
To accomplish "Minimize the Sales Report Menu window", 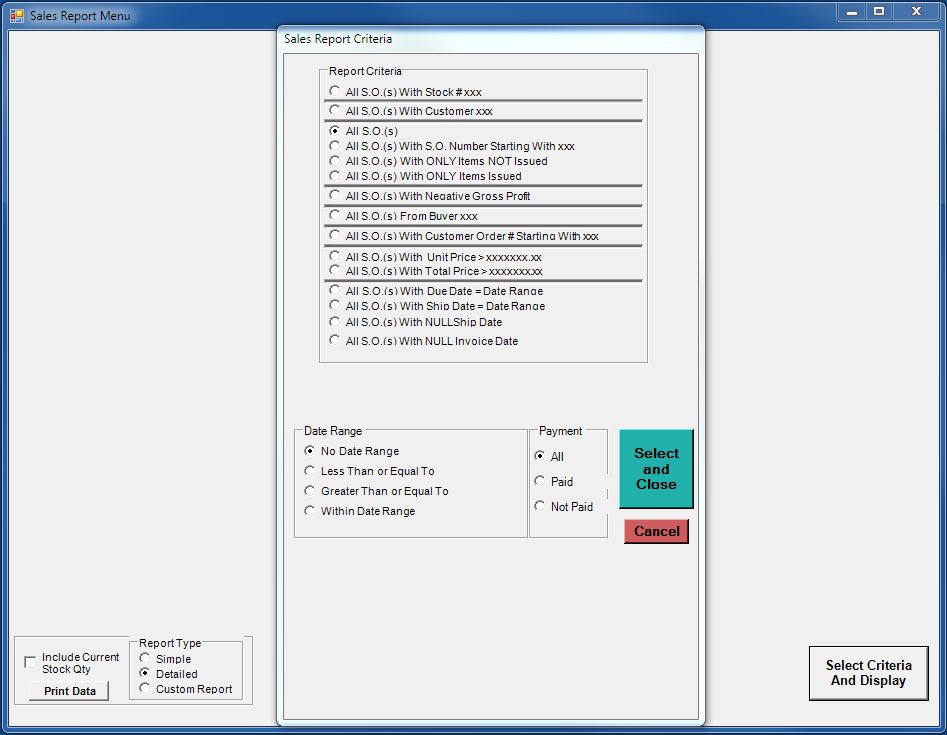I will [x=852, y=11].
